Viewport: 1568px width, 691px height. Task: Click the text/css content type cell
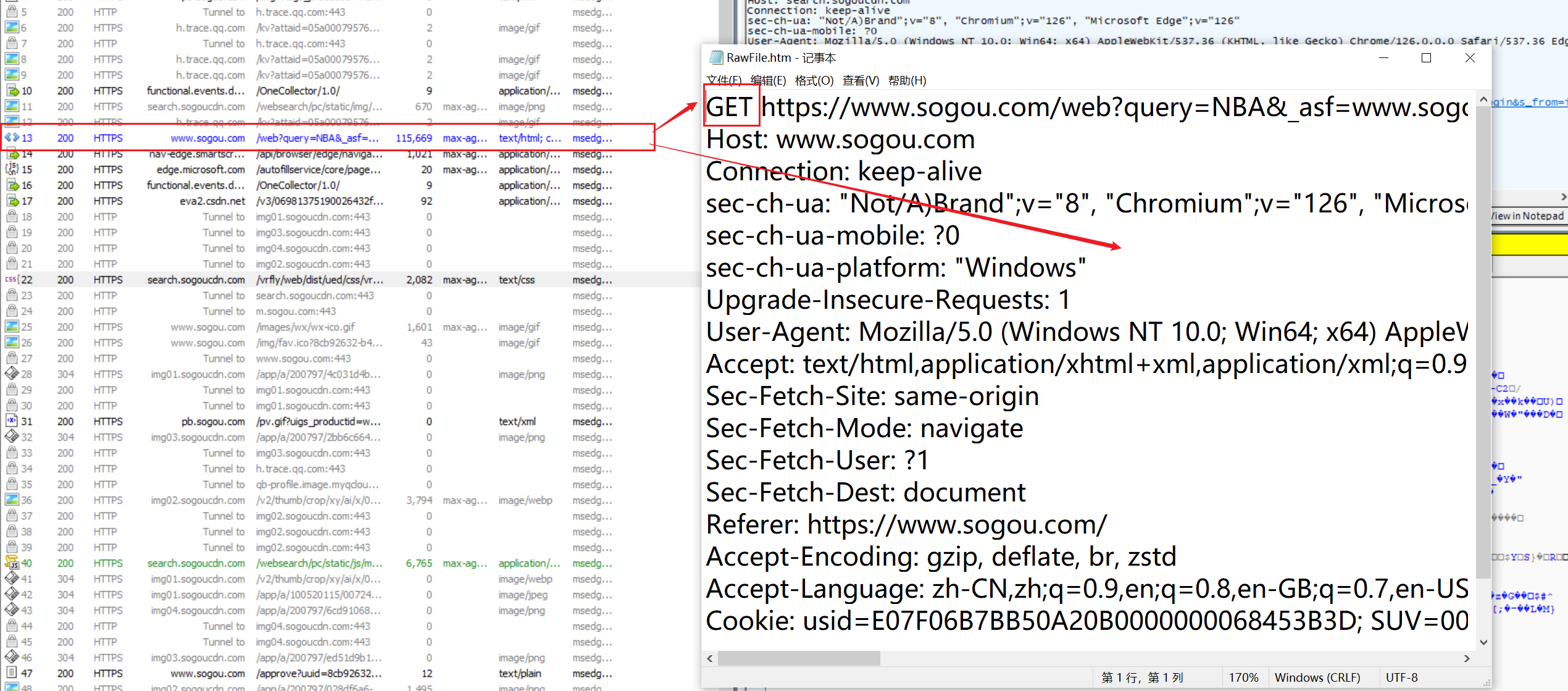[x=517, y=280]
